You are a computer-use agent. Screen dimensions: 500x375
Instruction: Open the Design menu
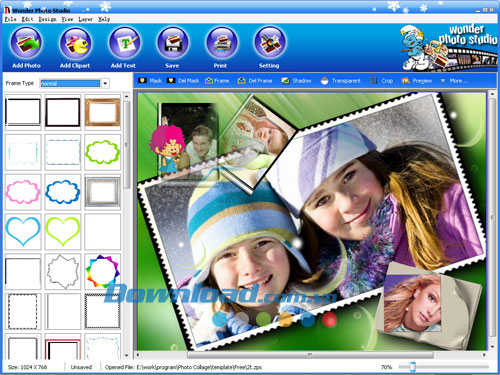47,19
